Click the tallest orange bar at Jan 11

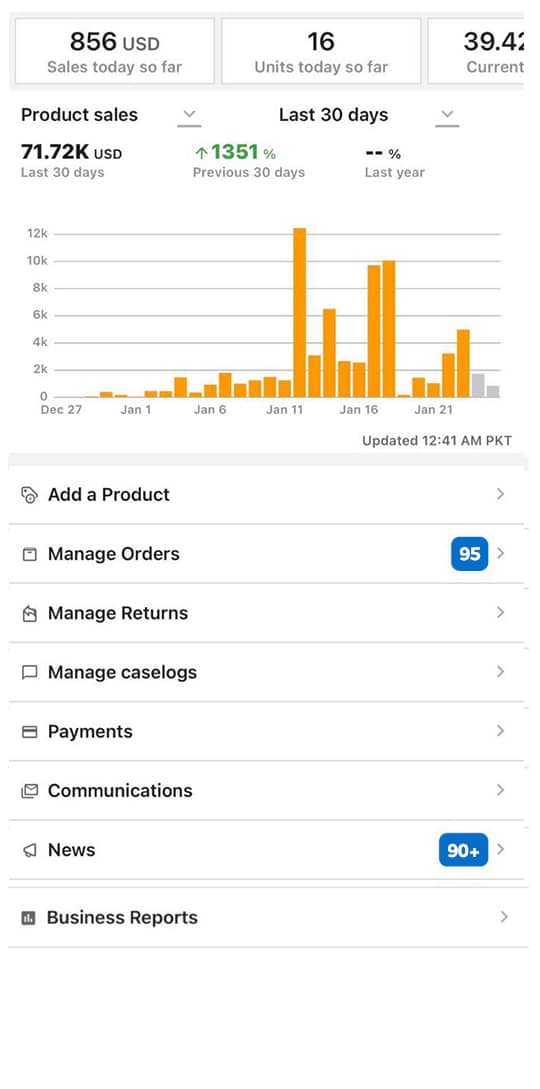pos(299,313)
